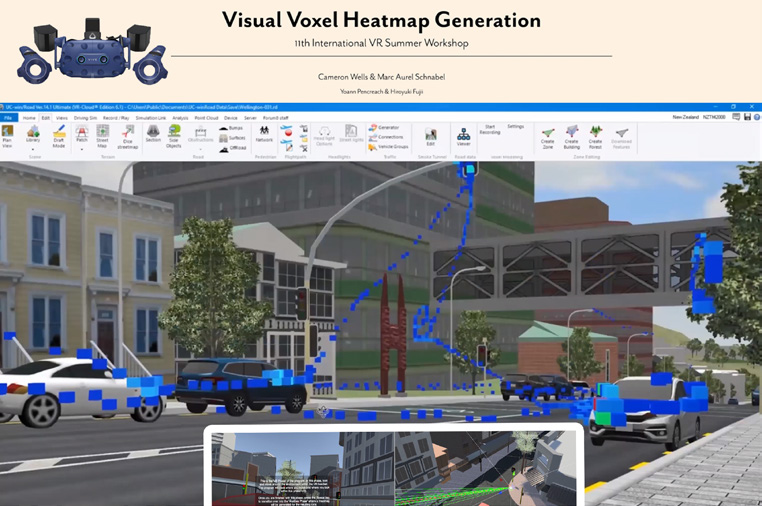The height and width of the screenshot is (506, 762).
Task: Open Side Objects tool
Action: (x=173, y=136)
